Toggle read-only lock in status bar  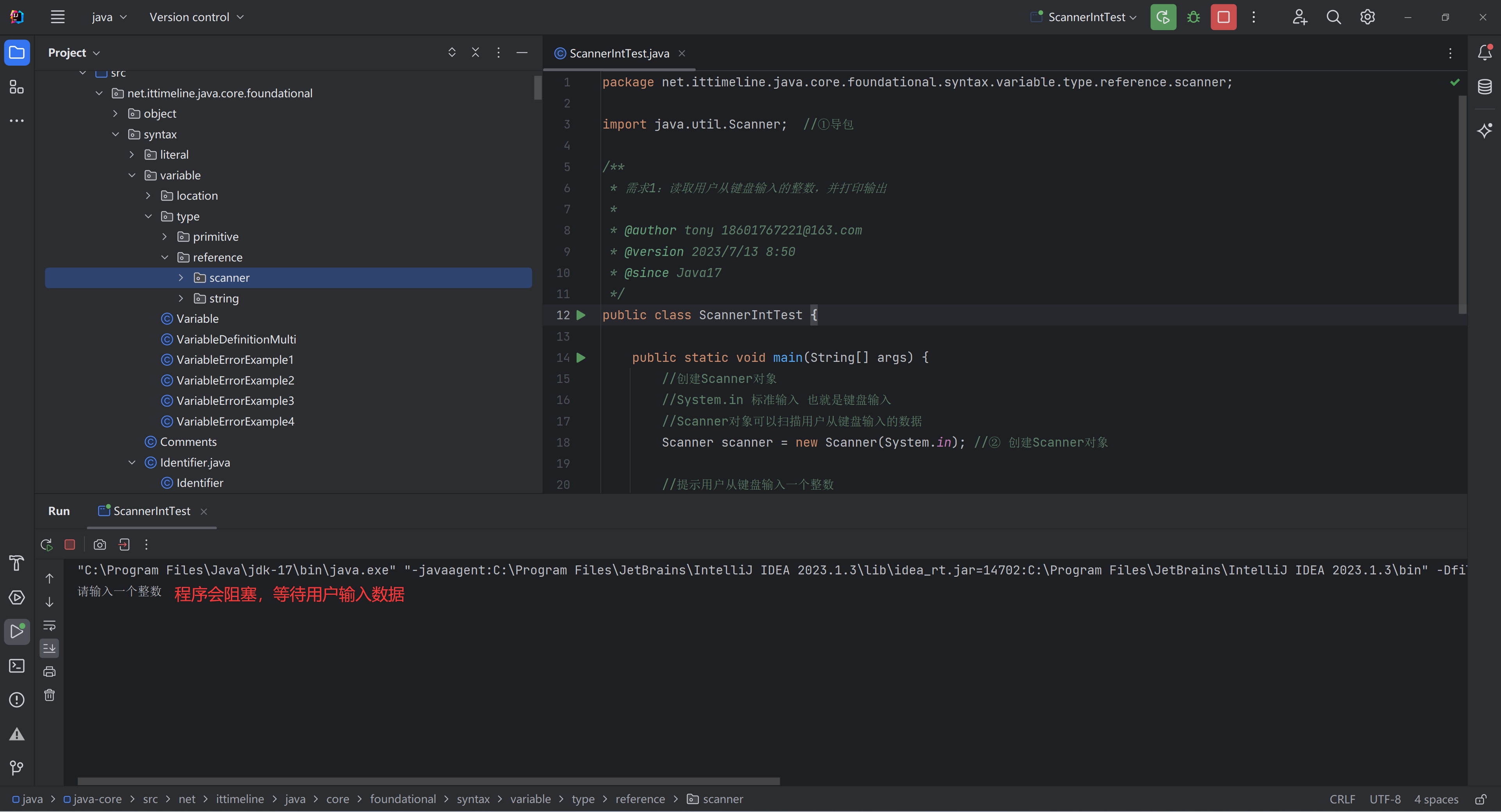pos(1481,799)
